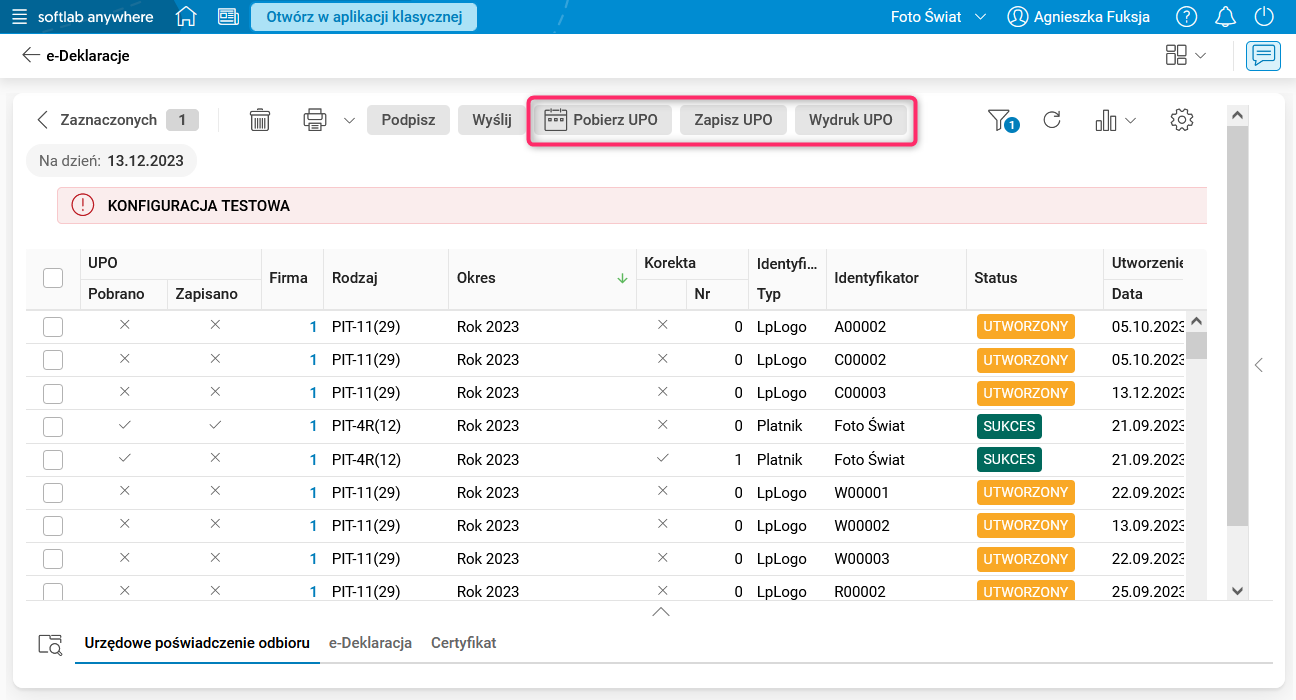The width and height of the screenshot is (1296, 700).
Task: Click the table's inner vertical scrollbar thumb
Action: (1196, 345)
